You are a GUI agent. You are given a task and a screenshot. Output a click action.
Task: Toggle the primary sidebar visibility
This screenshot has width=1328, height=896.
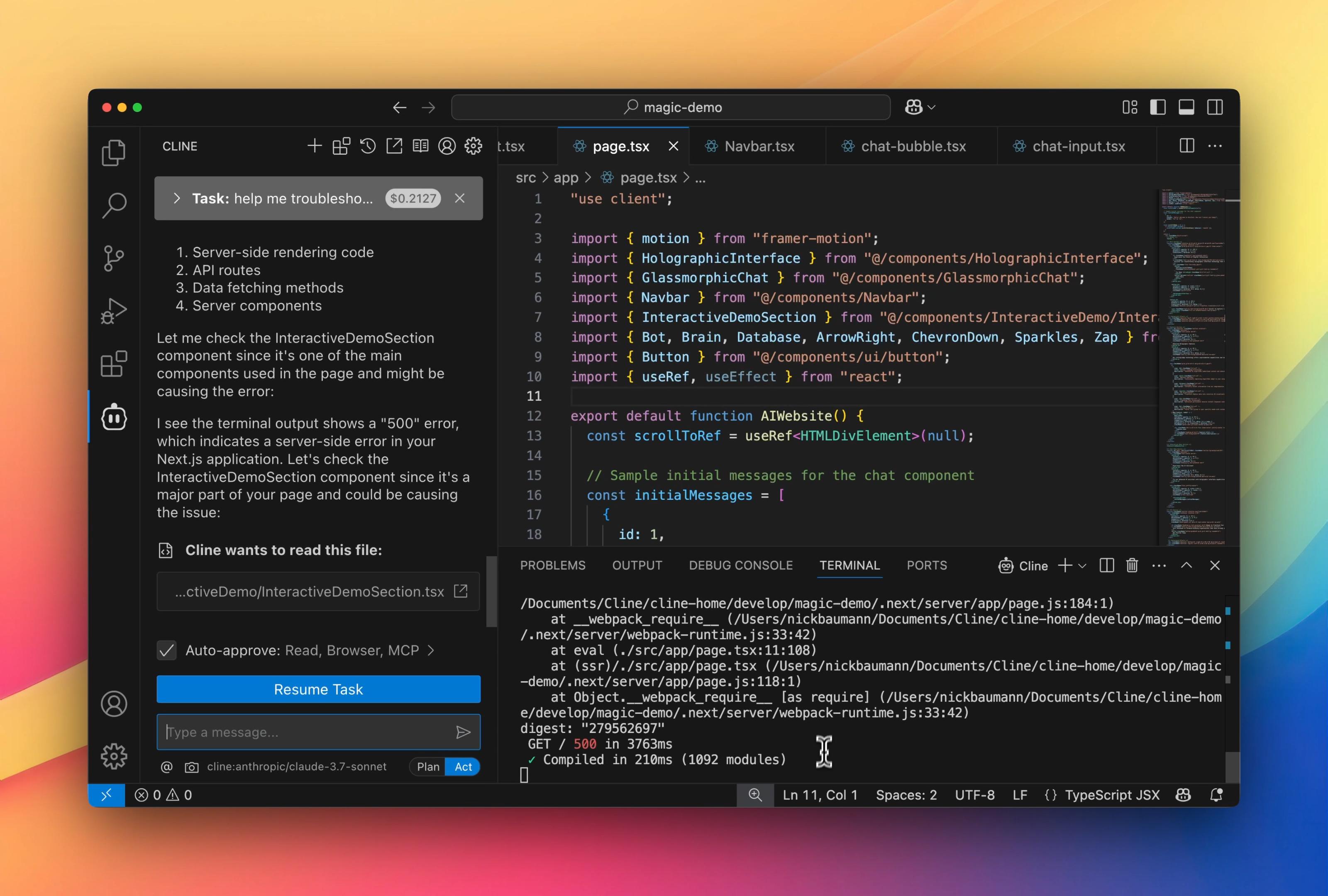(x=1158, y=107)
